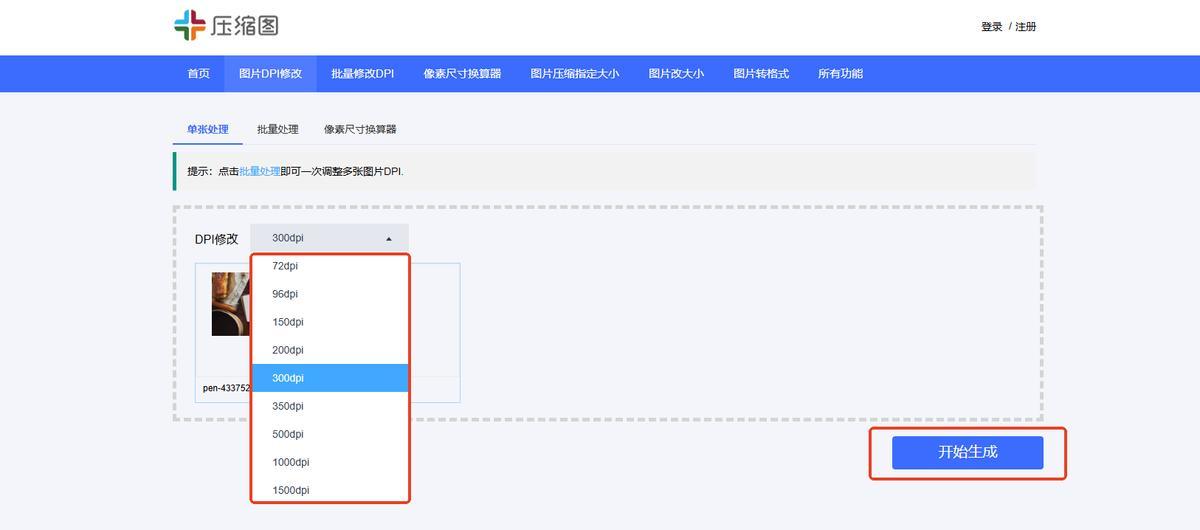Switch to the 像素尺寸换算器 tab below navigation
Viewport: 1200px width, 530px height.
pos(360,129)
